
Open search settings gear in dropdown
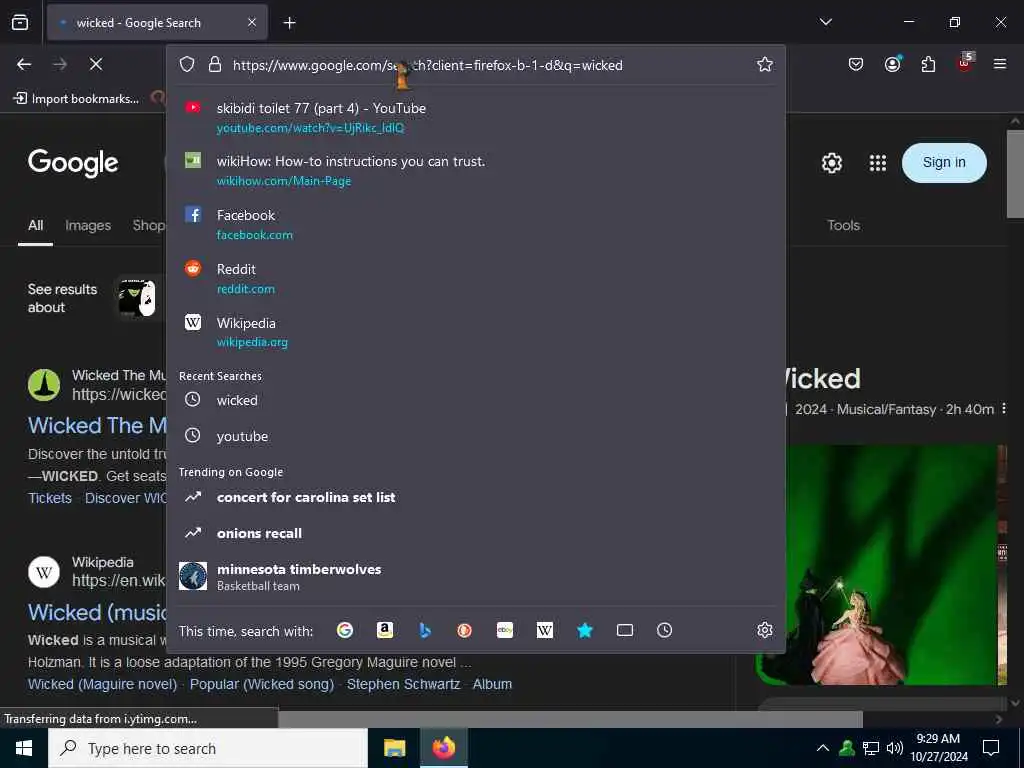[x=765, y=630]
